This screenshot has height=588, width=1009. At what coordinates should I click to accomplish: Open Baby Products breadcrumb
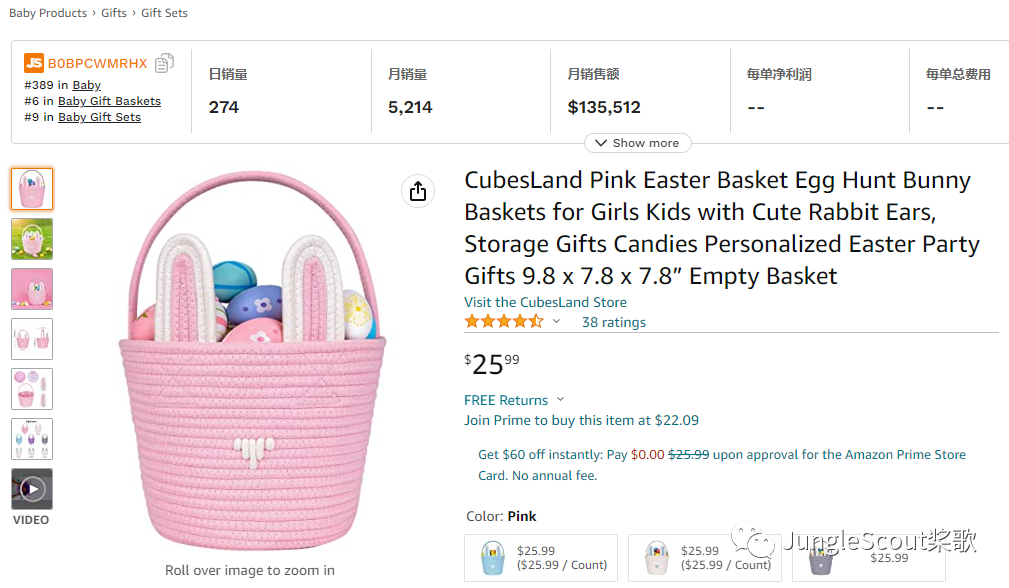(48, 13)
